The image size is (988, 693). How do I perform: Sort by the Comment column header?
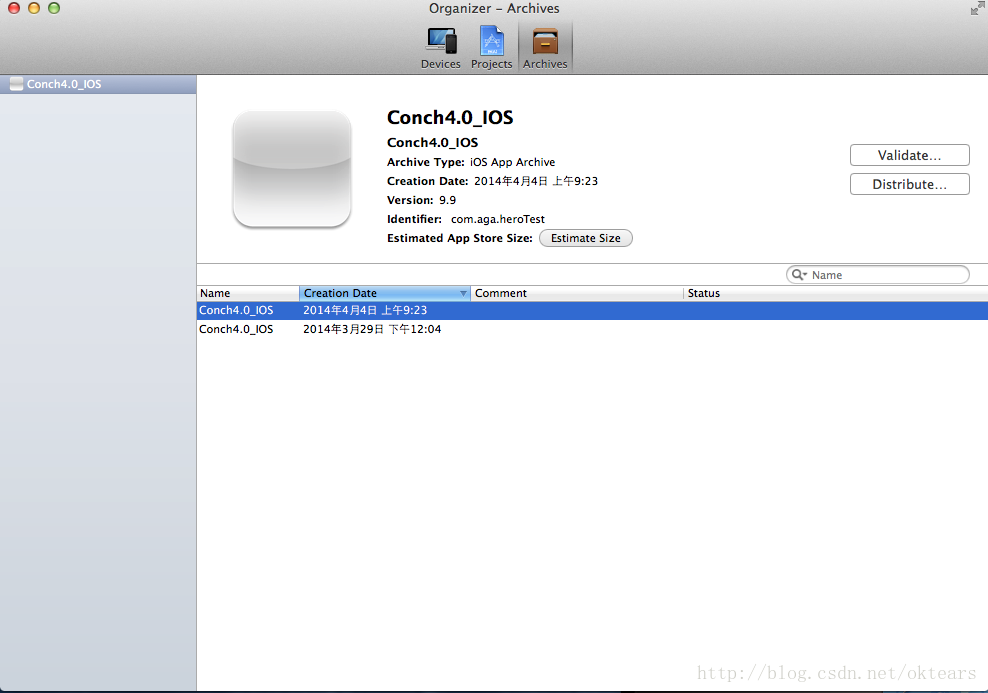pyautogui.click(x=577, y=293)
